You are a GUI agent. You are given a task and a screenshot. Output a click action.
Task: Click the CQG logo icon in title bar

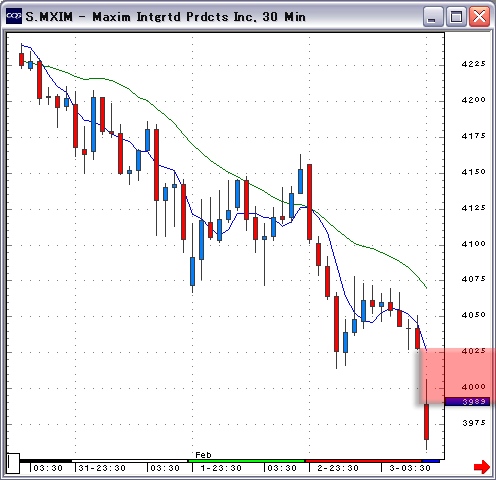14,16
